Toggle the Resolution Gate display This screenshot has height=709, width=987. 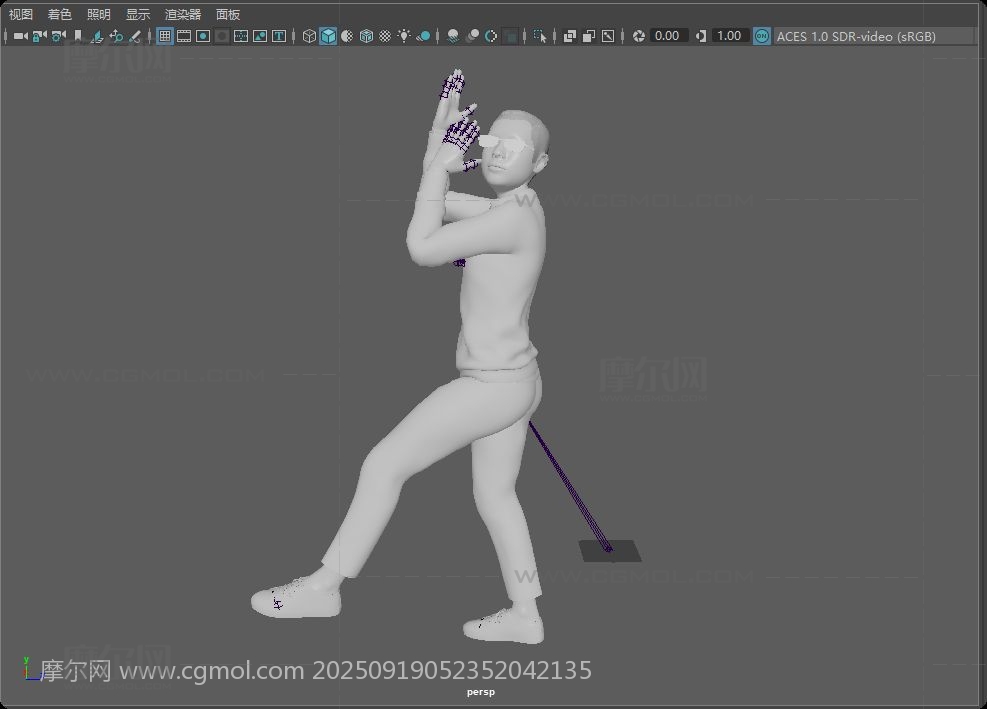203,36
